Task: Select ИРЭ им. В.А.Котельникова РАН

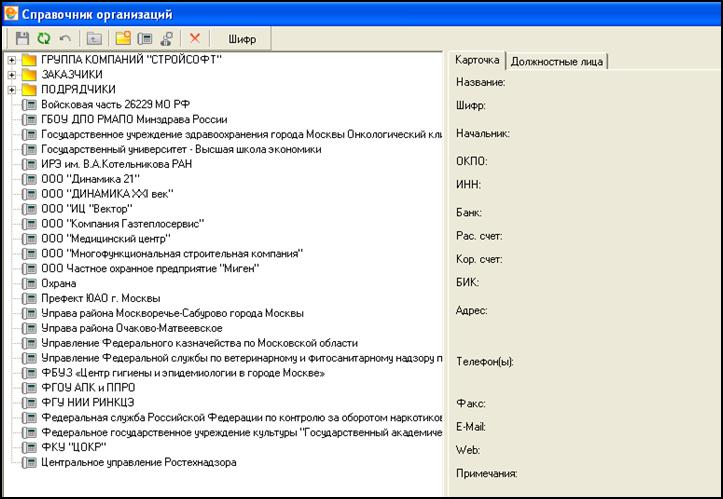Action: click(x=117, y=164)
